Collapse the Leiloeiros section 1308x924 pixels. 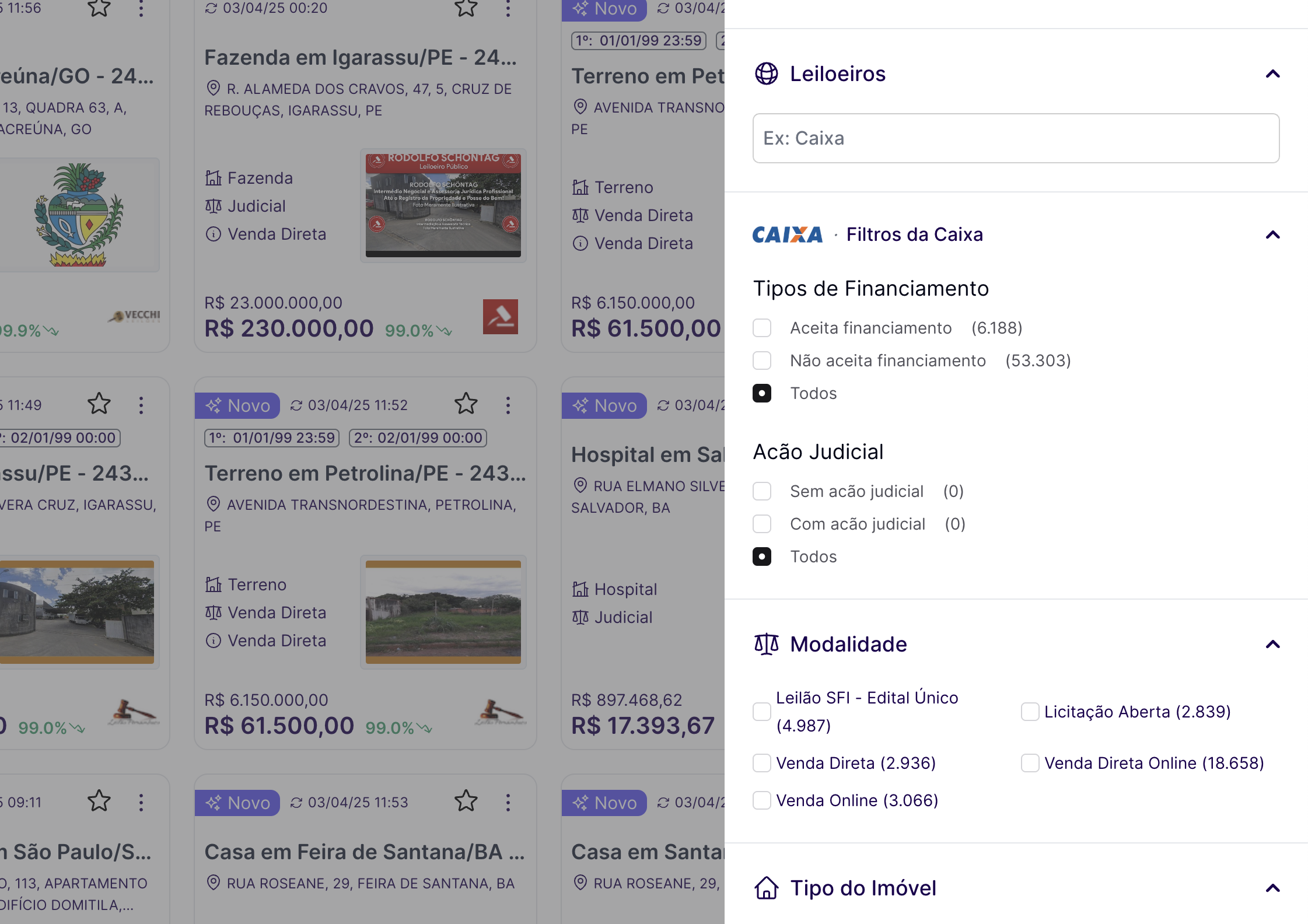(1272, 74)
